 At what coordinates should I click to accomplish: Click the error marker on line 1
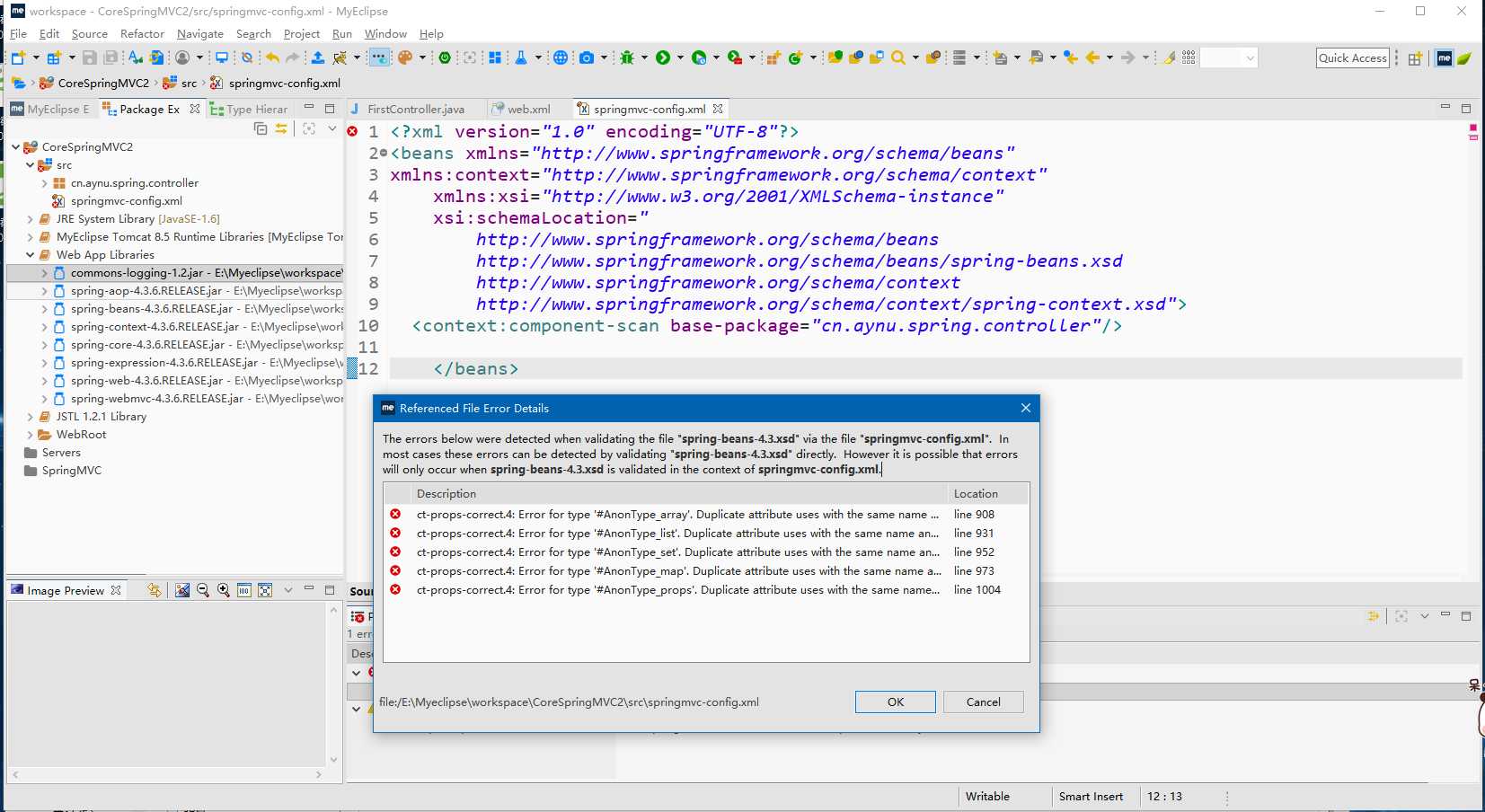pyautogui.click(x=352, y=132)
